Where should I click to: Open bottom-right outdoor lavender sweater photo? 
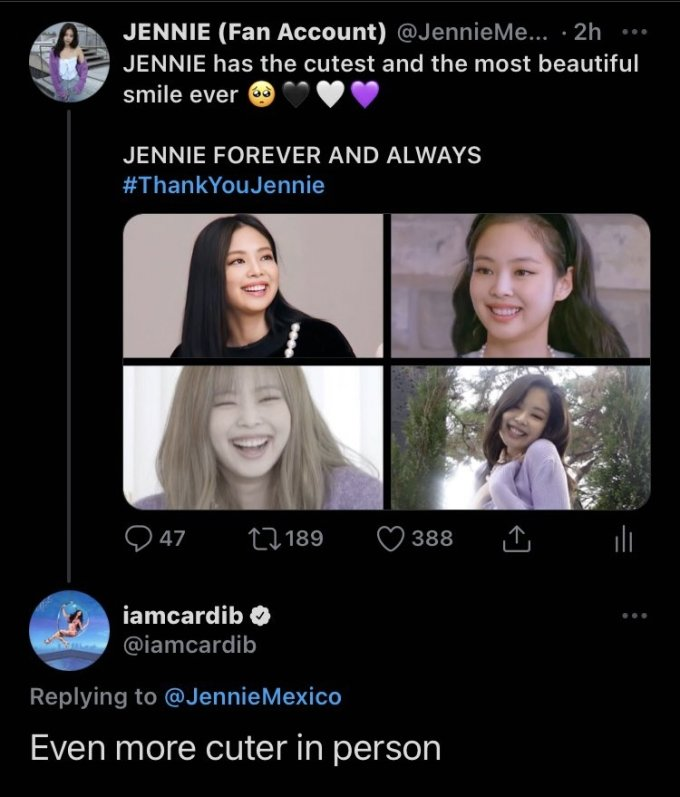pyautogui.click(x=520, y=437)
